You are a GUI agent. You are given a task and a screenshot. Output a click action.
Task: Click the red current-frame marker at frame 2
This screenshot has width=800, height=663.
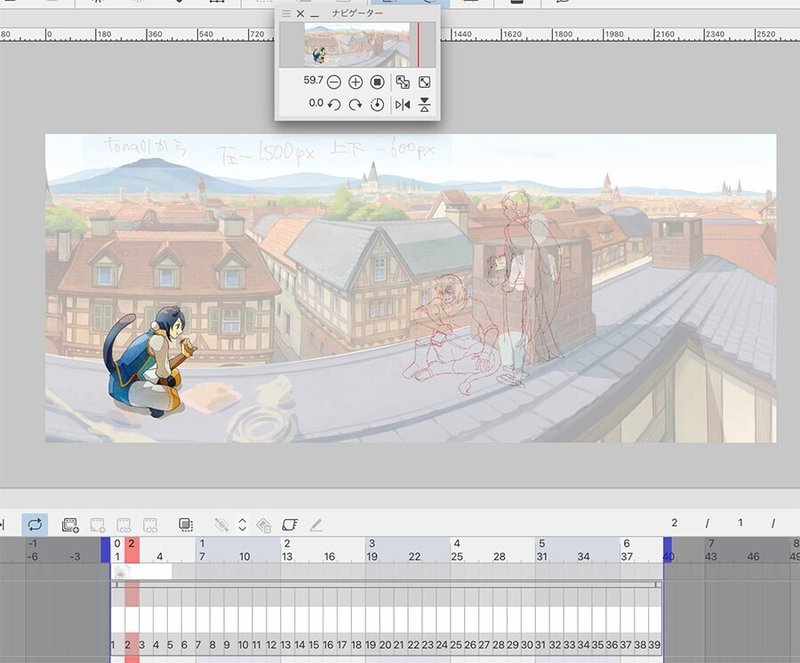pos(132,550)
